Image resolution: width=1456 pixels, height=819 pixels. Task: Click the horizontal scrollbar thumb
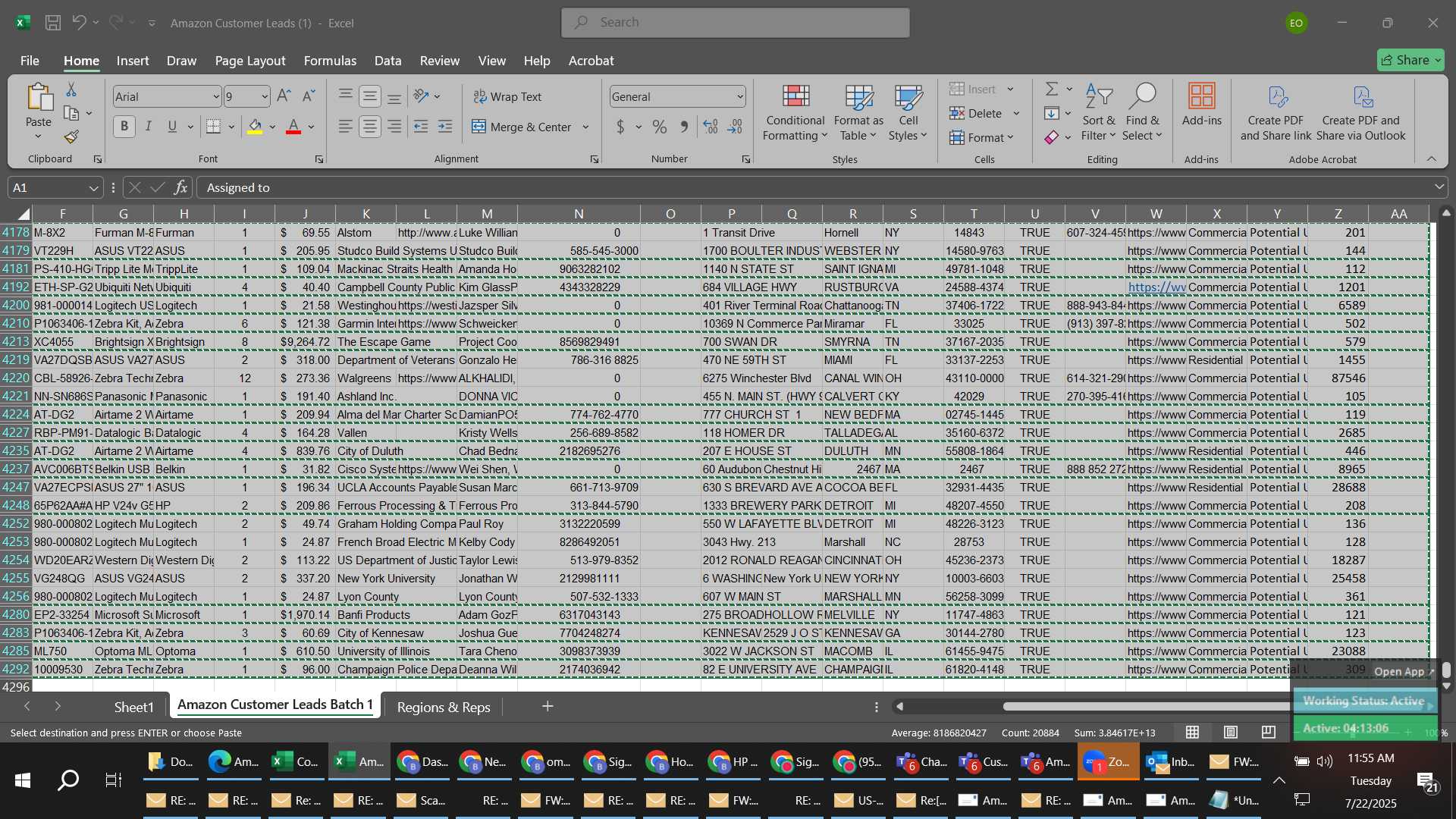1146,706
